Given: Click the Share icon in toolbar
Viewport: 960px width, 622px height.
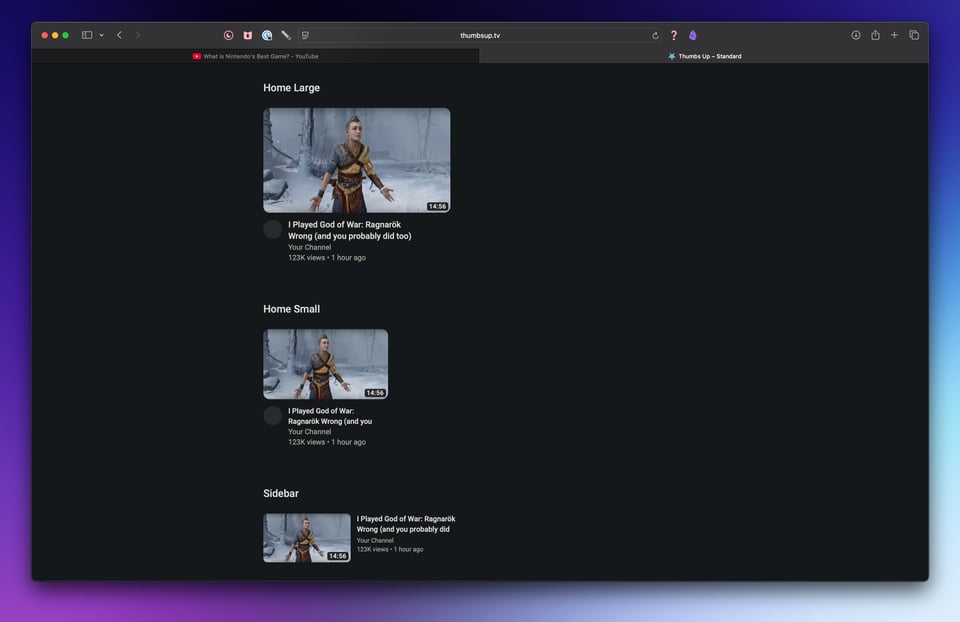Looking at the screenshot, I should (x=875, y=35).
